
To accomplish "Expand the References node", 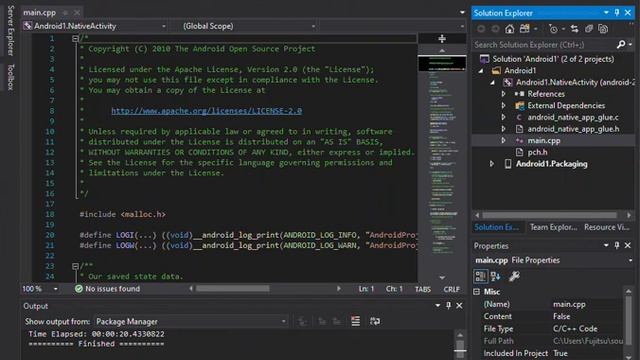I will coord(503,94).
